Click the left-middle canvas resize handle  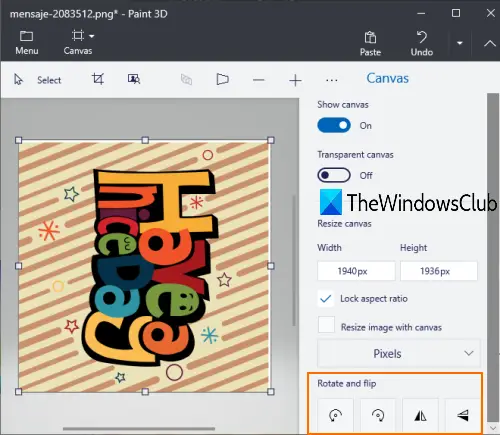coord(19,266)
